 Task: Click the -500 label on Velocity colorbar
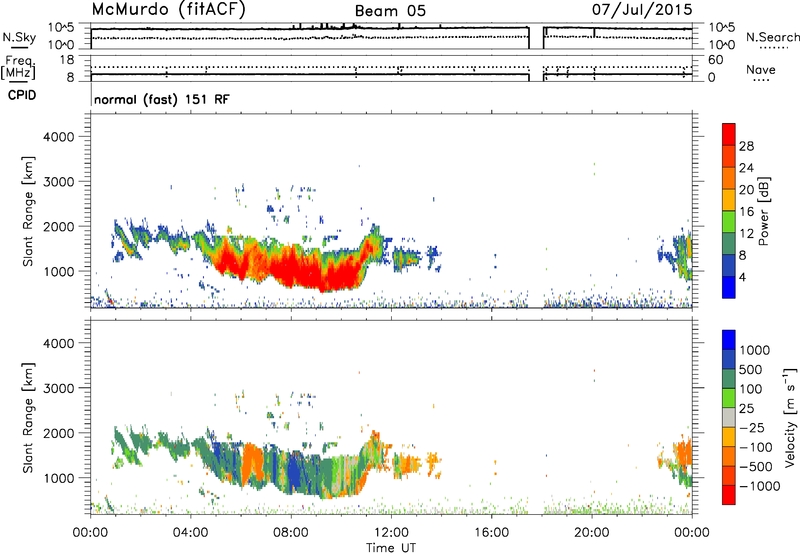(x=756, y=466)
